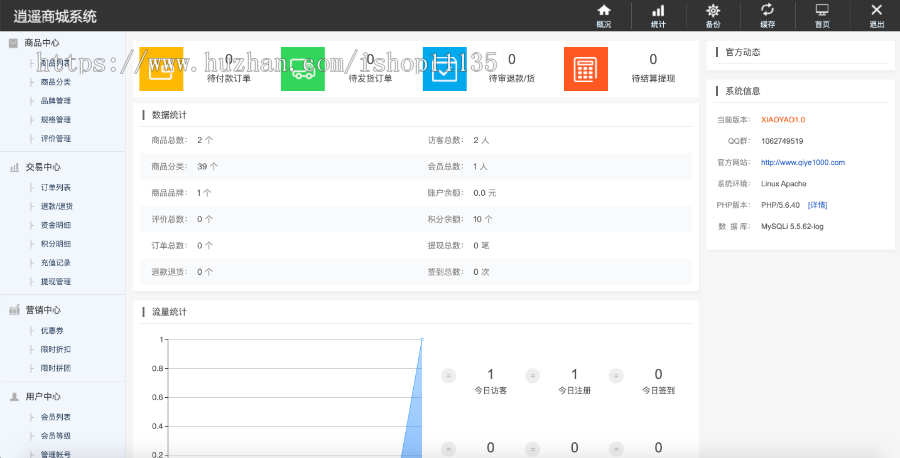Collapse the 商品中心 sidebar section

click(x=42, y=43)
